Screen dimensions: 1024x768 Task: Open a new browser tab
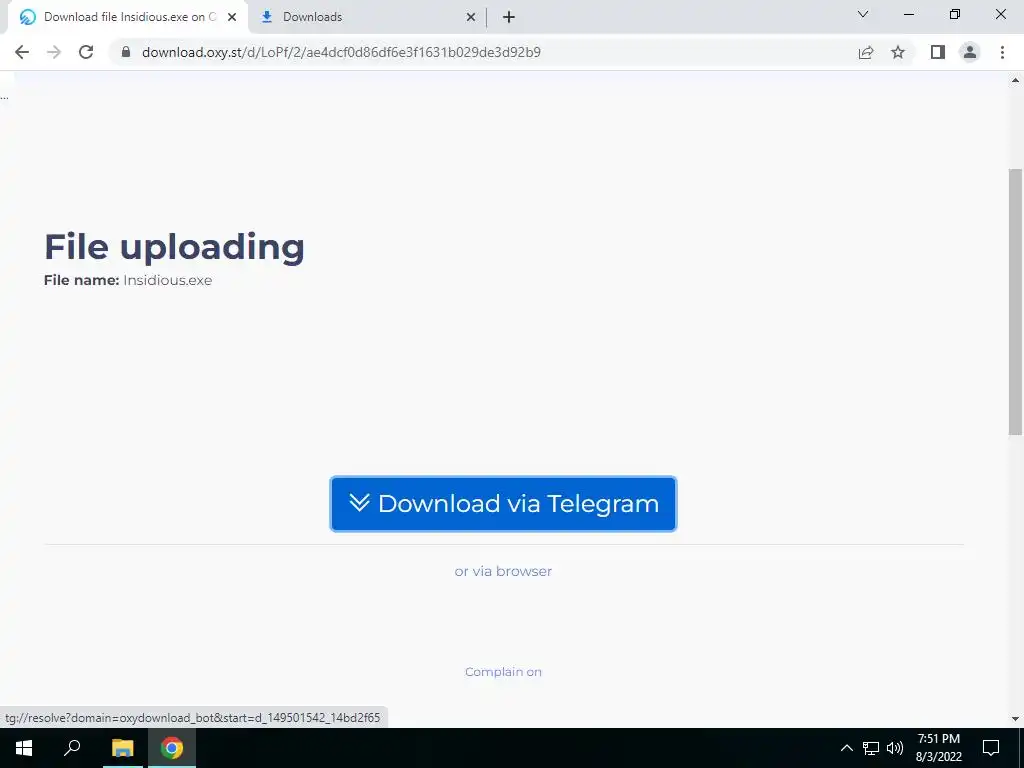point(509,17)
